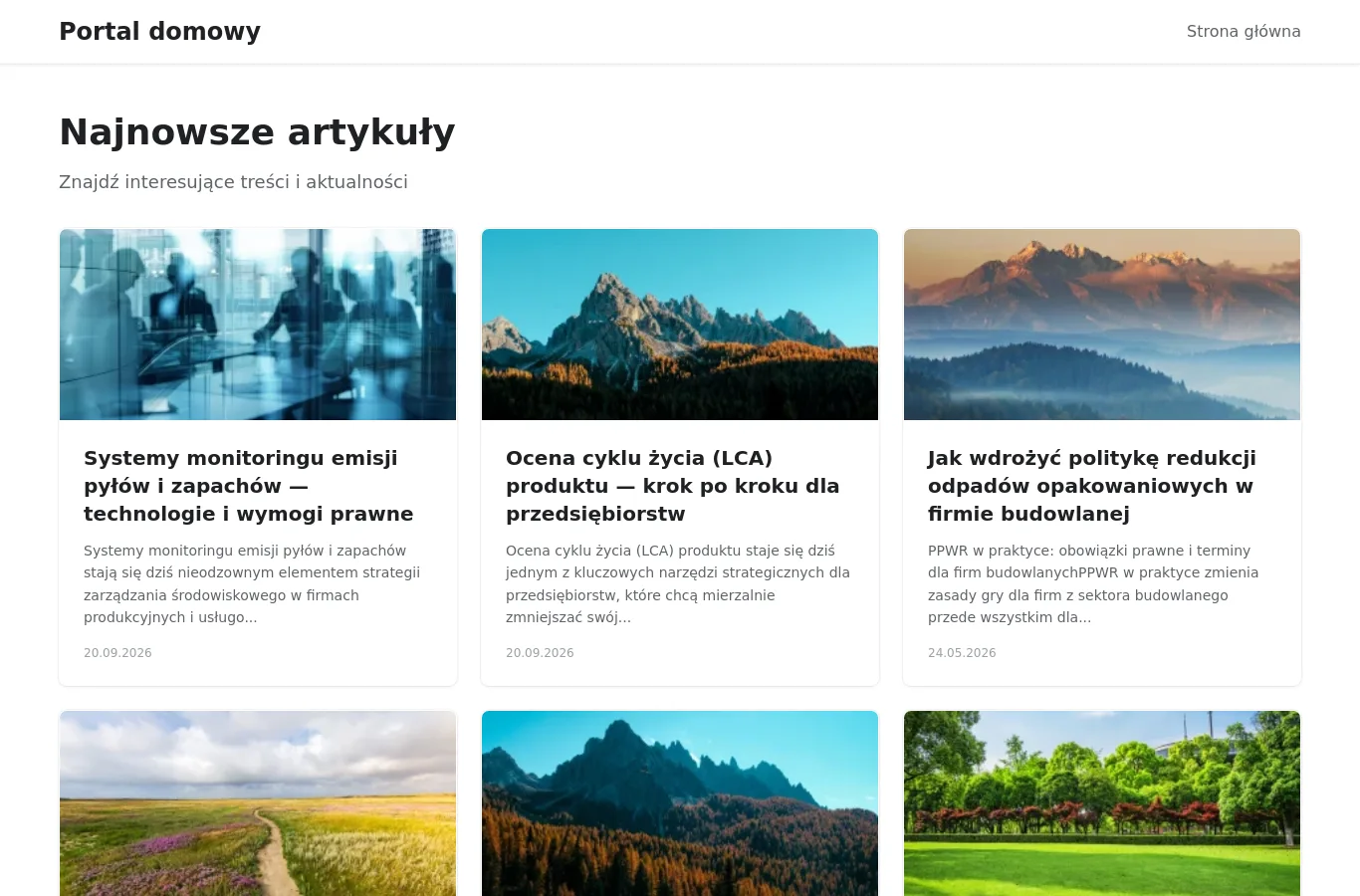The height and width of the screenshot is (896, 1360).
Task: Click date 20.09.2026 under emission monitoring article
Action: tap(117, 653)
